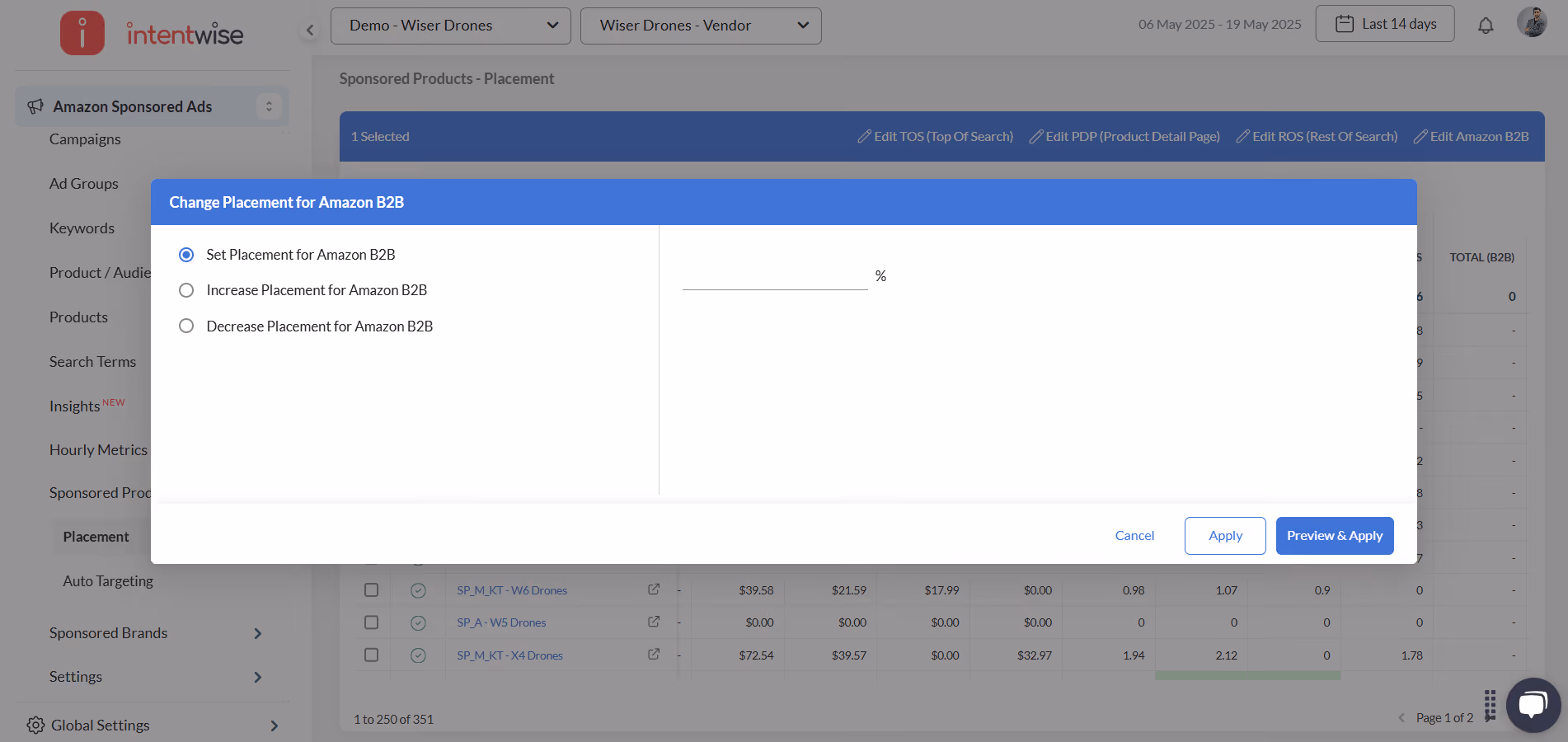
Task: Expand the Global Settings section
Action: click(x=275, y=726)
